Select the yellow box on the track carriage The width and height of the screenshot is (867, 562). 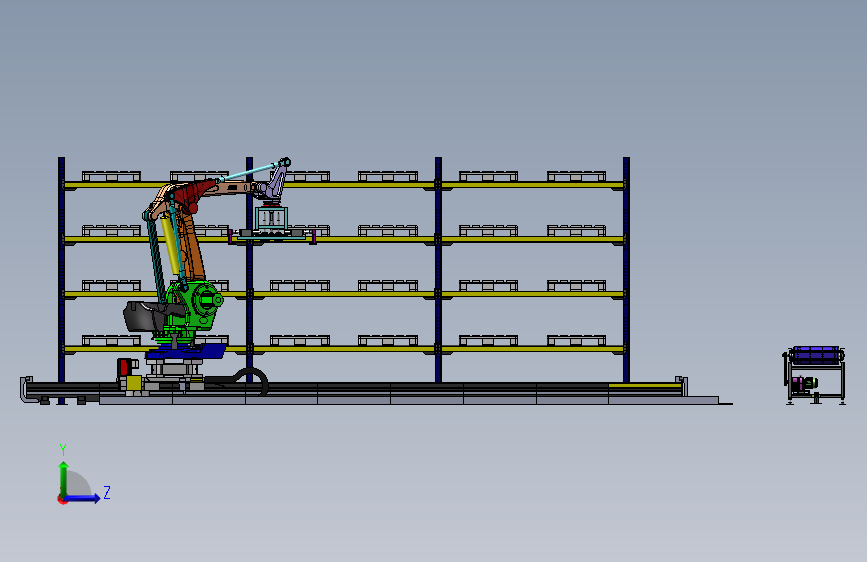(x=133, y=383)
